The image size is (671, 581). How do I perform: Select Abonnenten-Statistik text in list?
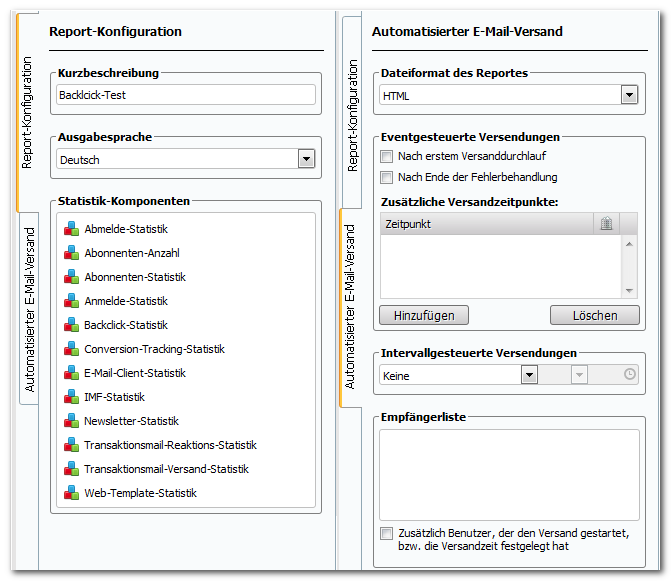(135, 277)
